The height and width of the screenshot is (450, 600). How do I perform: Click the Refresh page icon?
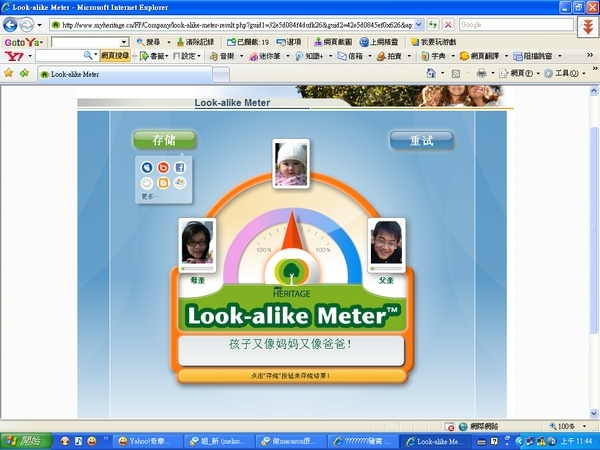pos(433,25)
